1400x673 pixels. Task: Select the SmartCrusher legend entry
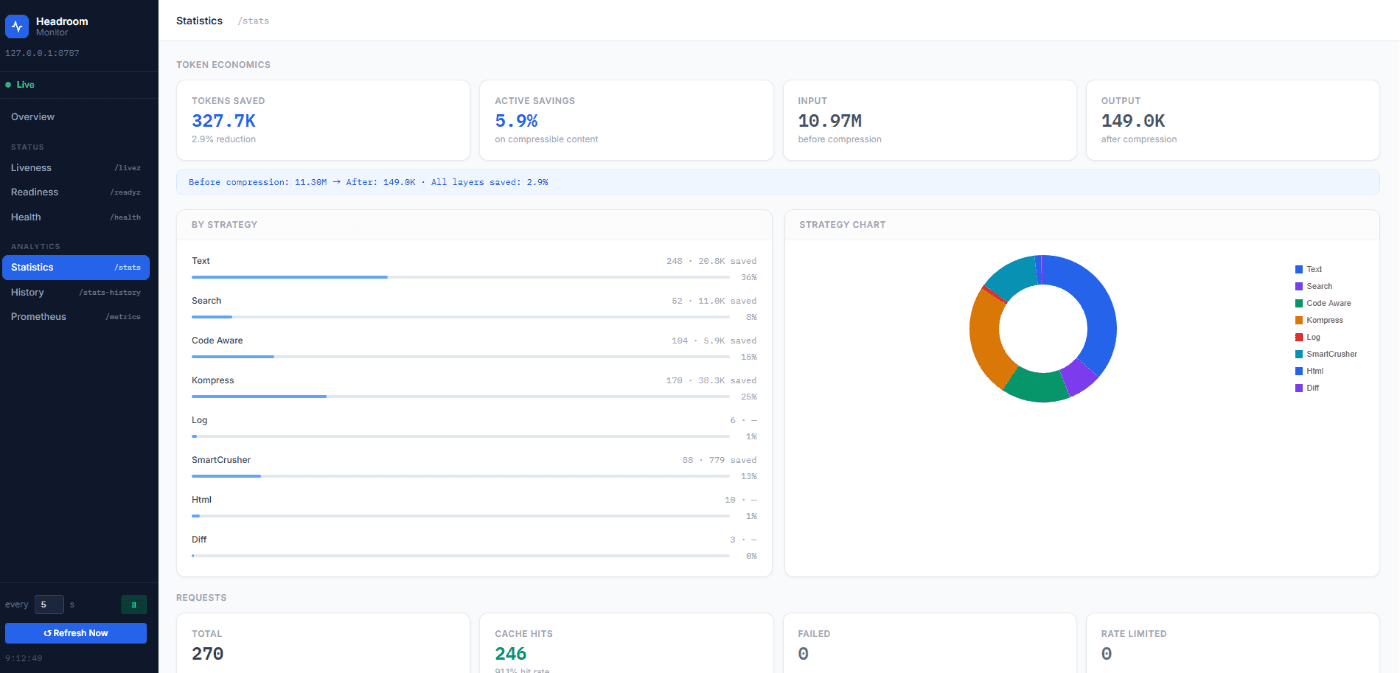click(1326, 354)
